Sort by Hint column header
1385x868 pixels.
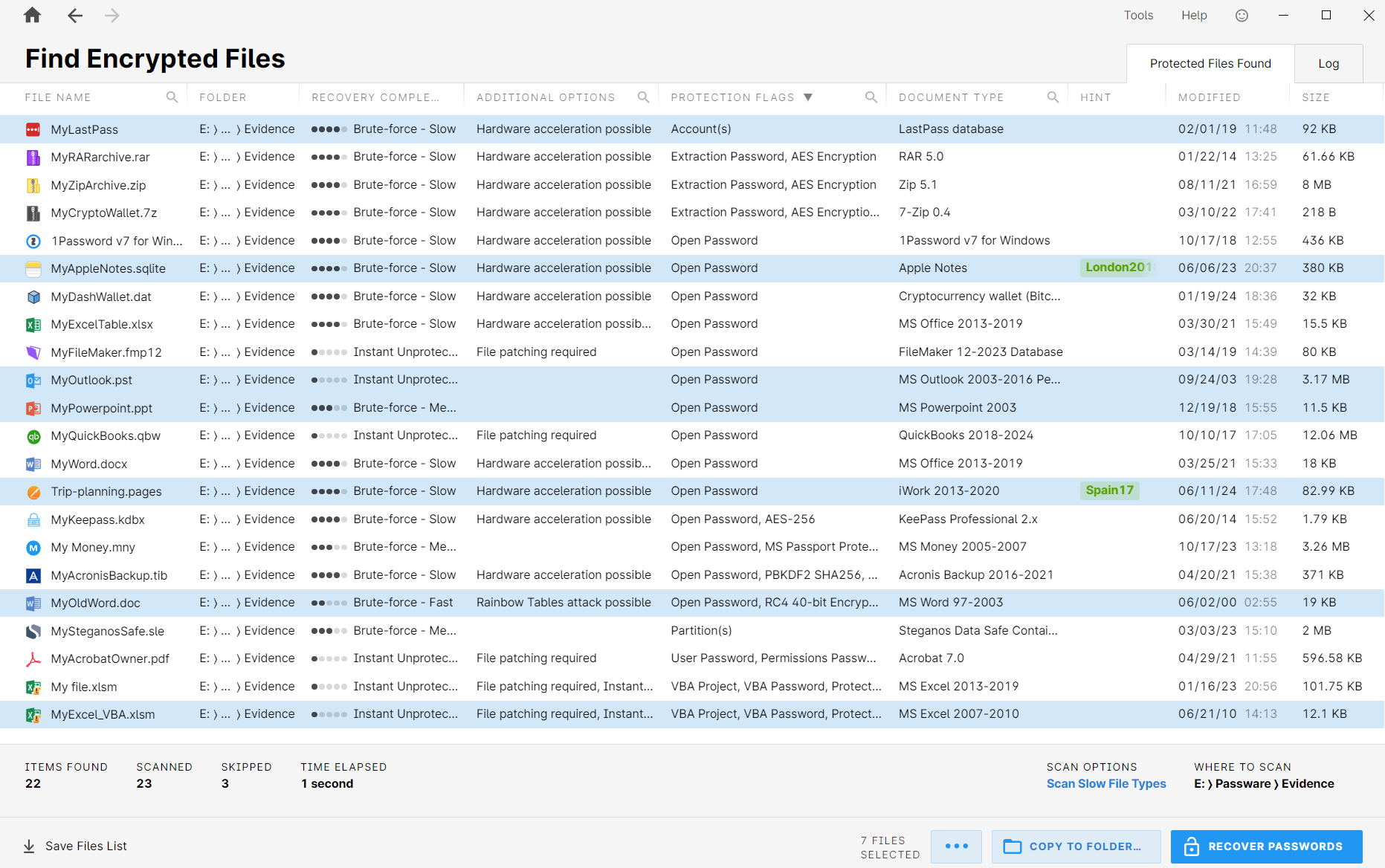pyautogui.click(x=1095, y=97)
